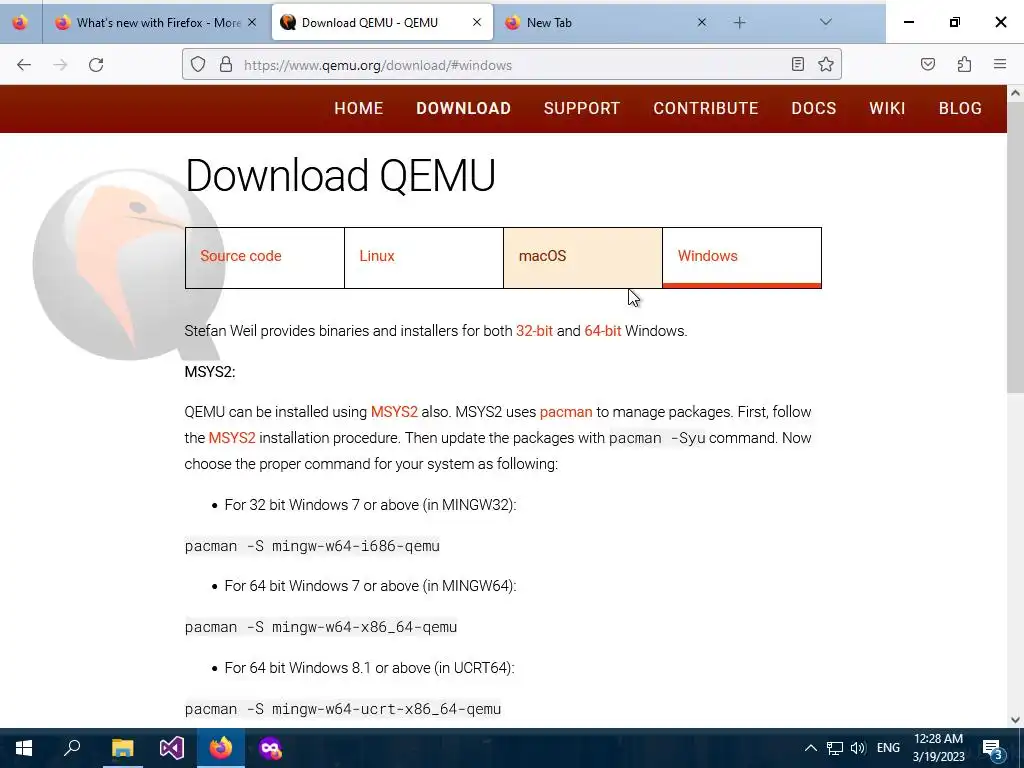The width and height of the screenshot is (1024, 768).
Task: Save page to Pocket icon
Action: (928, 64)
